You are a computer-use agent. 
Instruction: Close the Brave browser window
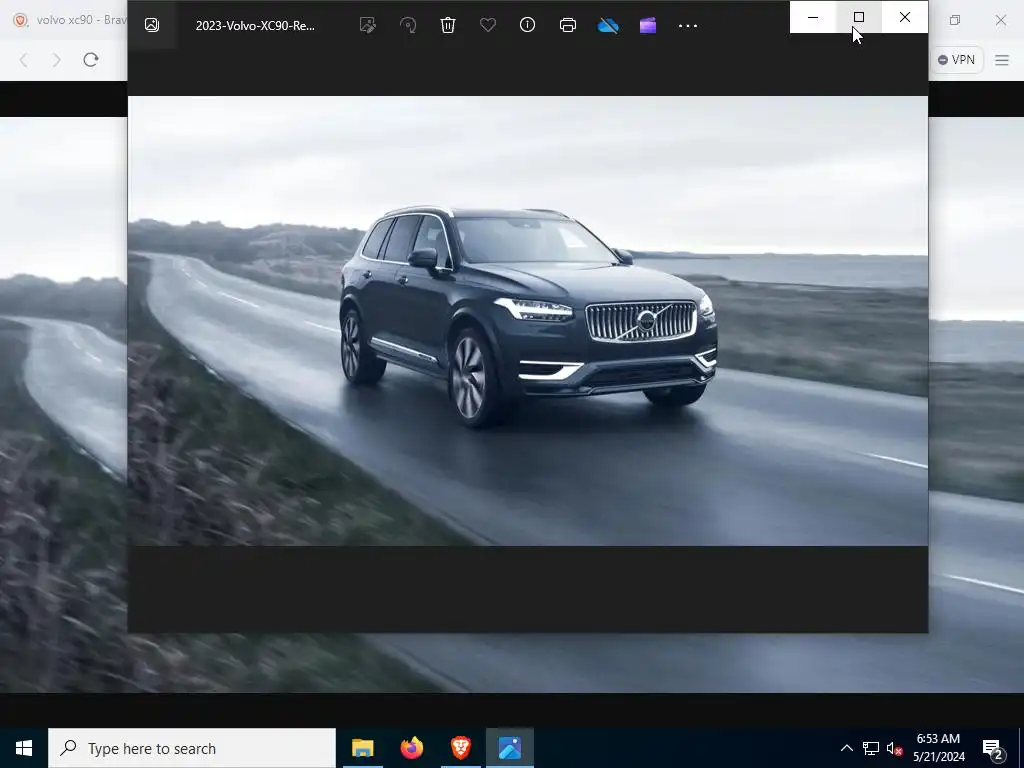pos(1000,20)
